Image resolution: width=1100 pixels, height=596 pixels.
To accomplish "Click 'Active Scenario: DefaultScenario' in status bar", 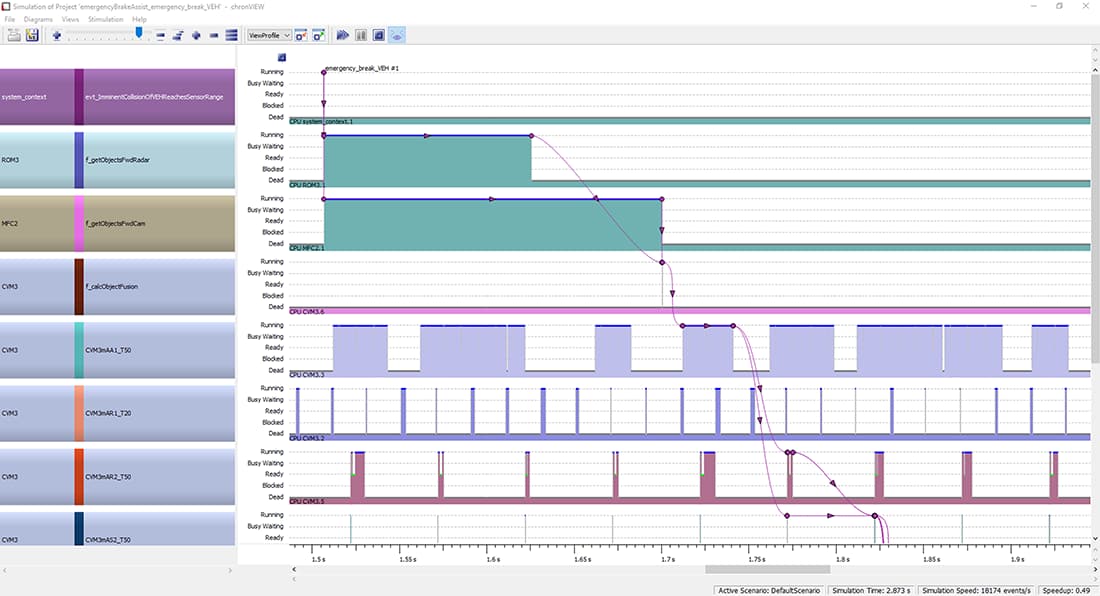I will coord(769,590).
